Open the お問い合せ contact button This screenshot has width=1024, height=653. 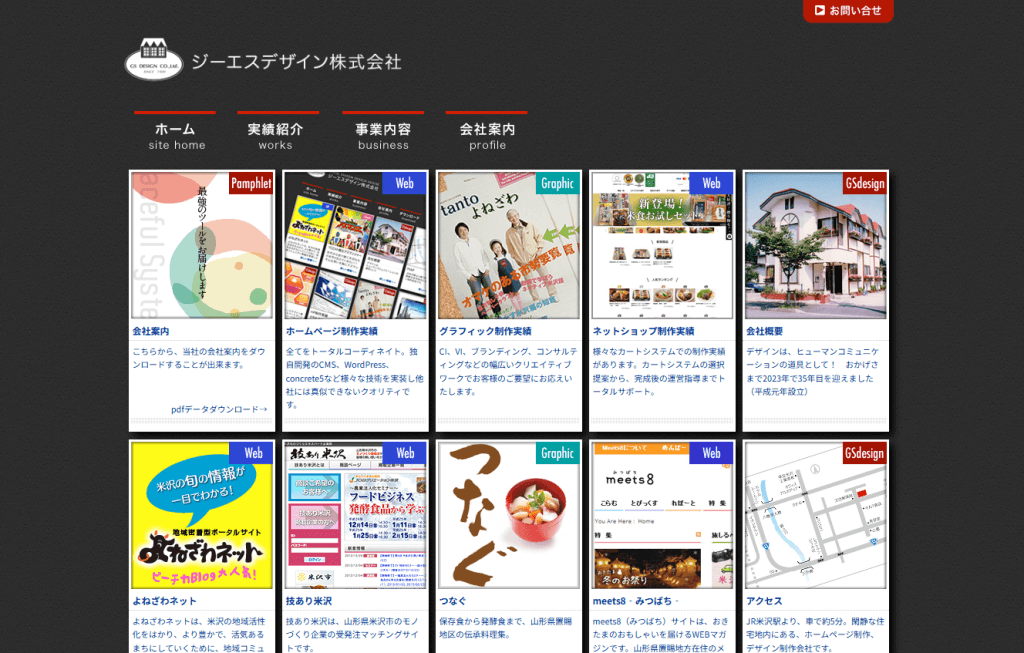(x=848, y=10)
